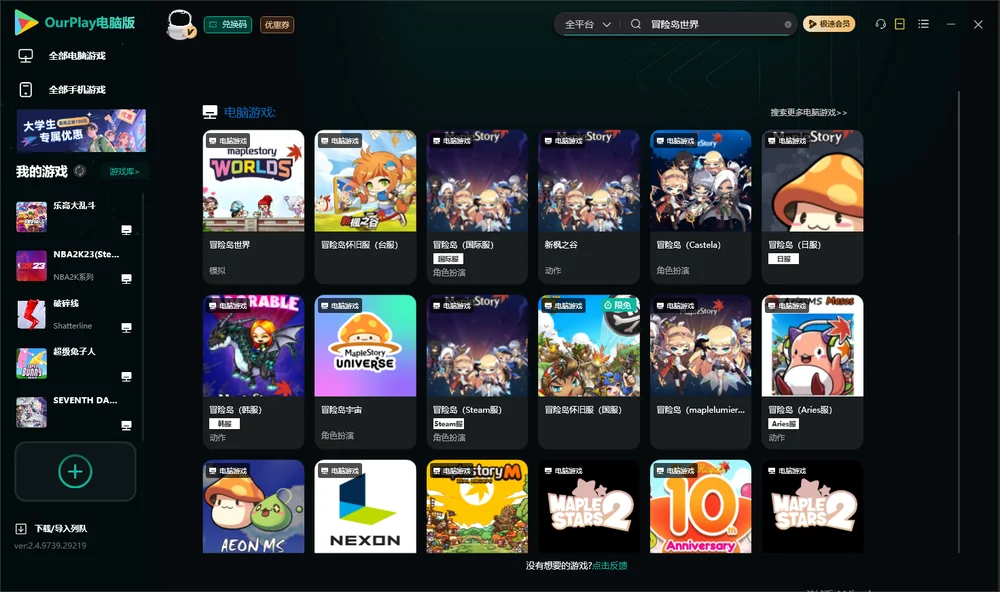Viewport: 1000px width, 592px height.
Task: Open the 冒险岛 (日服) mushroom card
Action: pos(812,207)
